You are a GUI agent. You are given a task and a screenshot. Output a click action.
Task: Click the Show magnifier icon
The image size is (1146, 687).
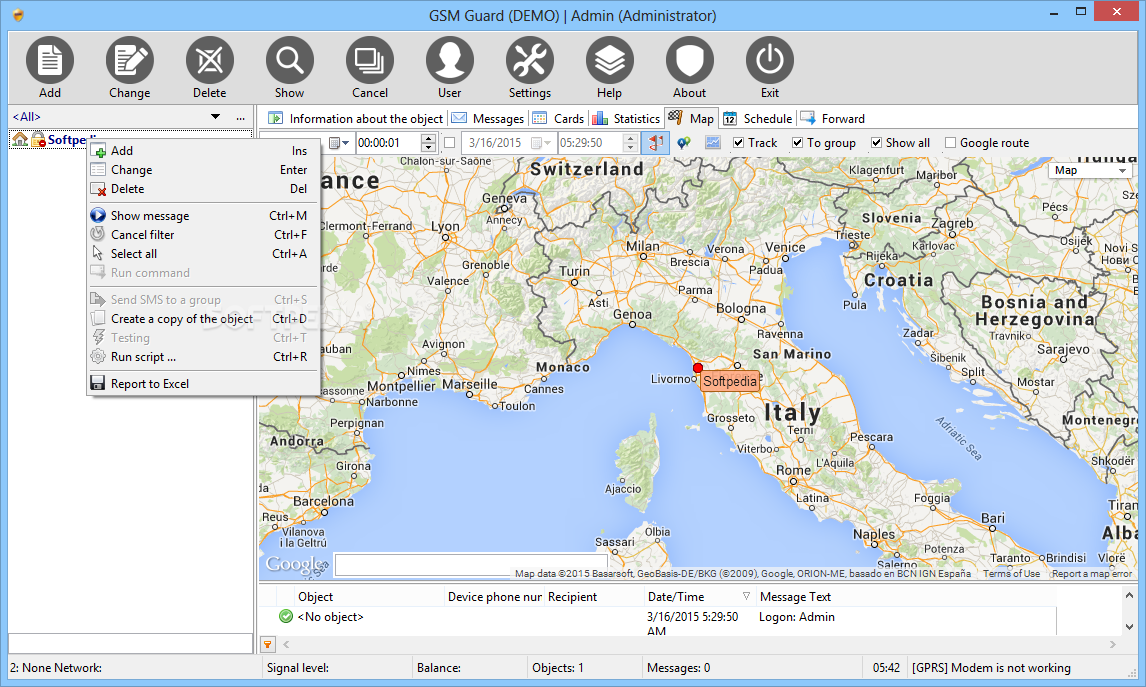pos(289,60)
